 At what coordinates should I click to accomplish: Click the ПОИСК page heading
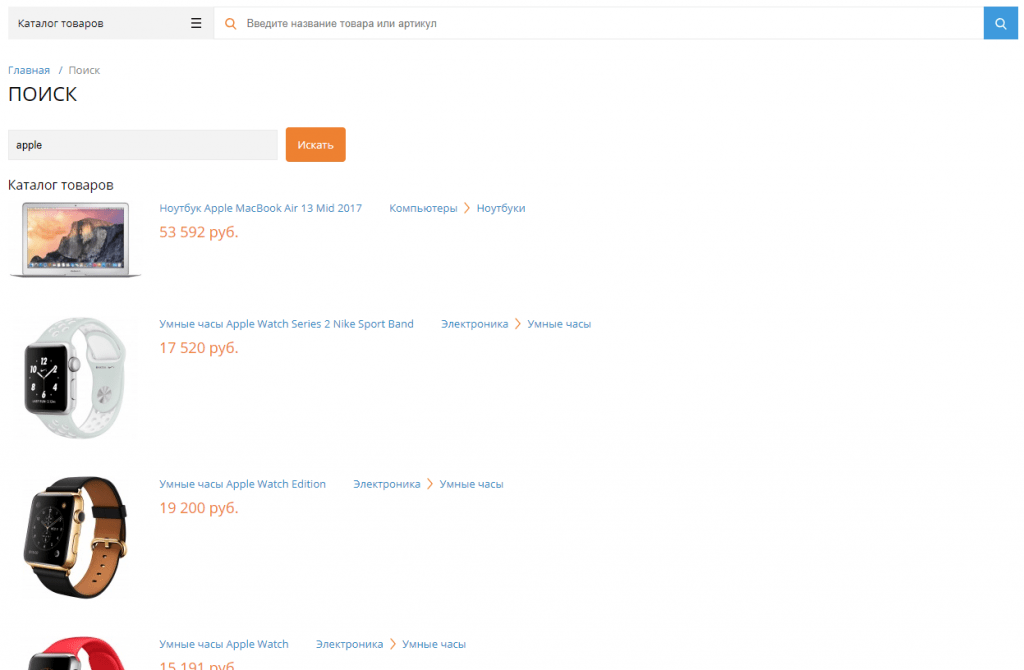42,94
